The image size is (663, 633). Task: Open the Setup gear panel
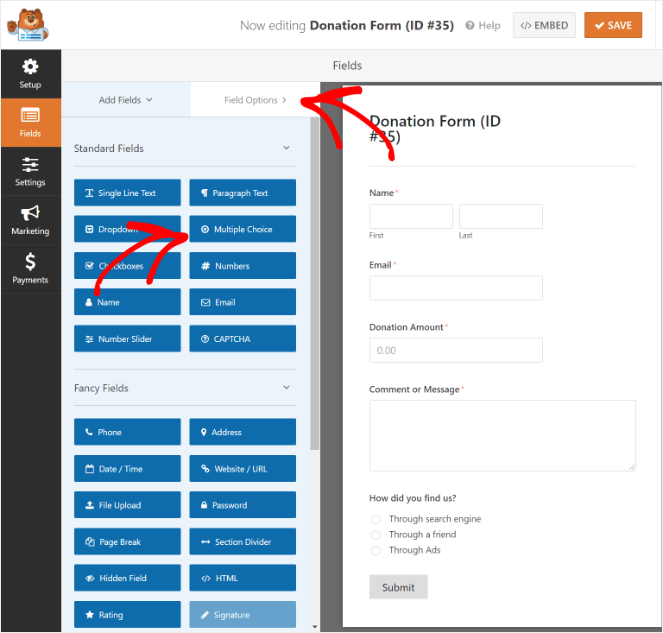tap(30, 74)
